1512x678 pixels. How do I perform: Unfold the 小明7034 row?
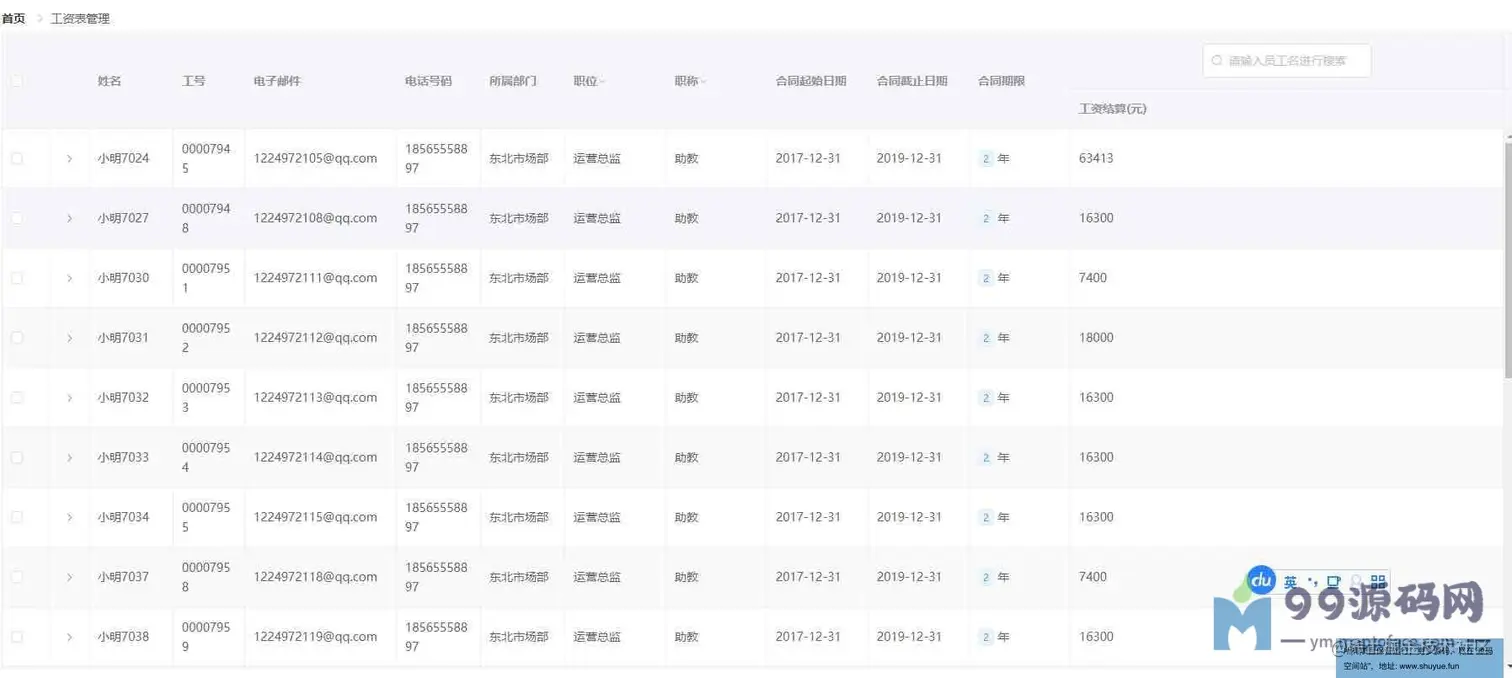[69, 517]
